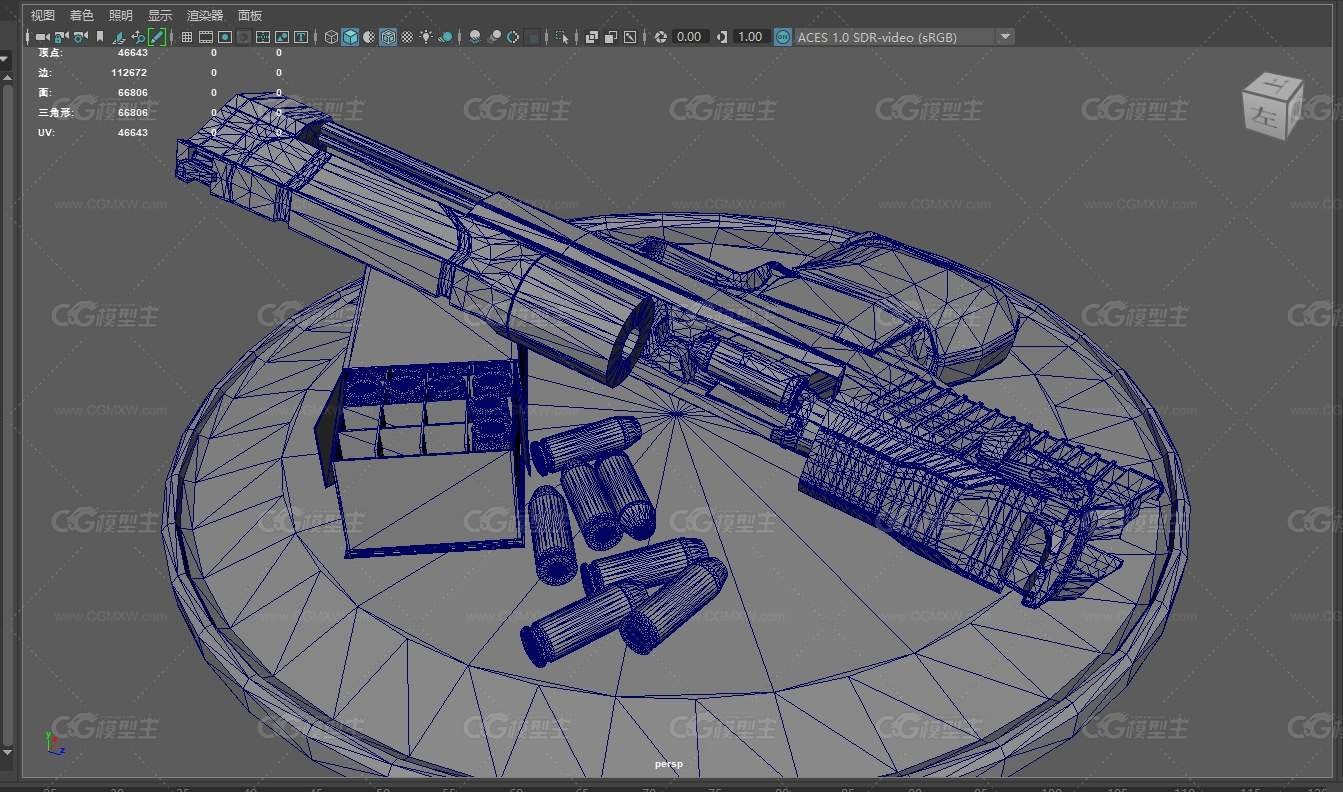This screenshot has width=1343, height=792.
Task: Toggle the Safe Title icon
Action: click(x=301, y=37)
